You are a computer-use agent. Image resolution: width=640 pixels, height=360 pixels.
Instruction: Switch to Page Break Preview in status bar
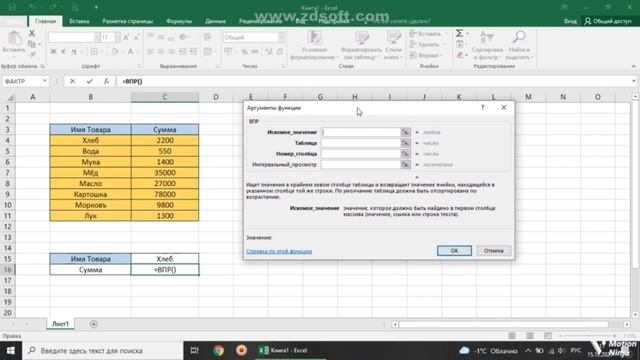(x=548, y=336)
